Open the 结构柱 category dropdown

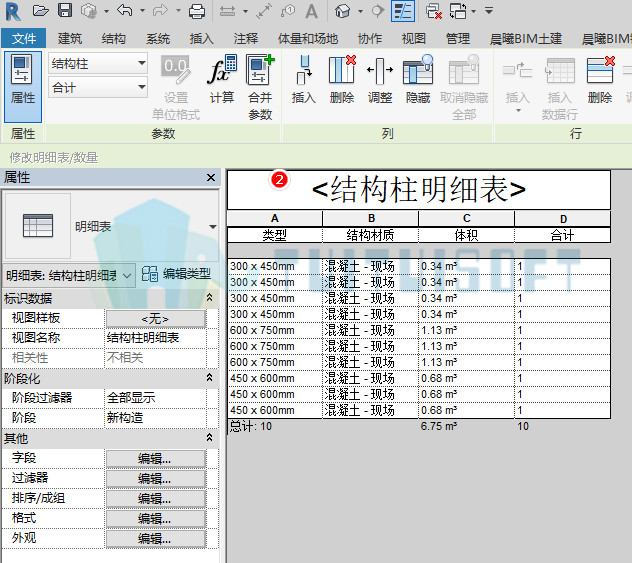98,63
